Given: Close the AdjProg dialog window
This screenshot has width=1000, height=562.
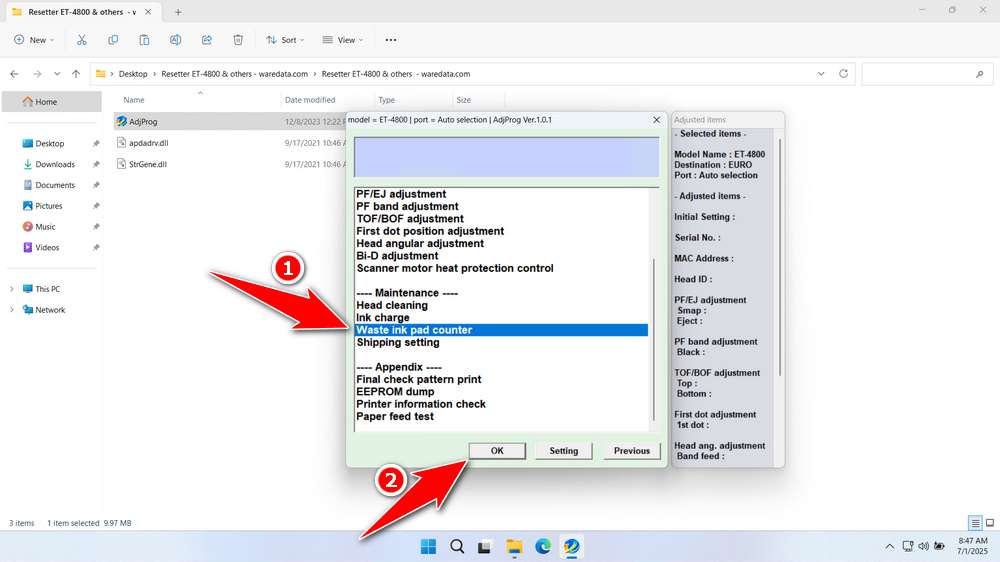Looking at the screenshot, I should click(656, 120).
